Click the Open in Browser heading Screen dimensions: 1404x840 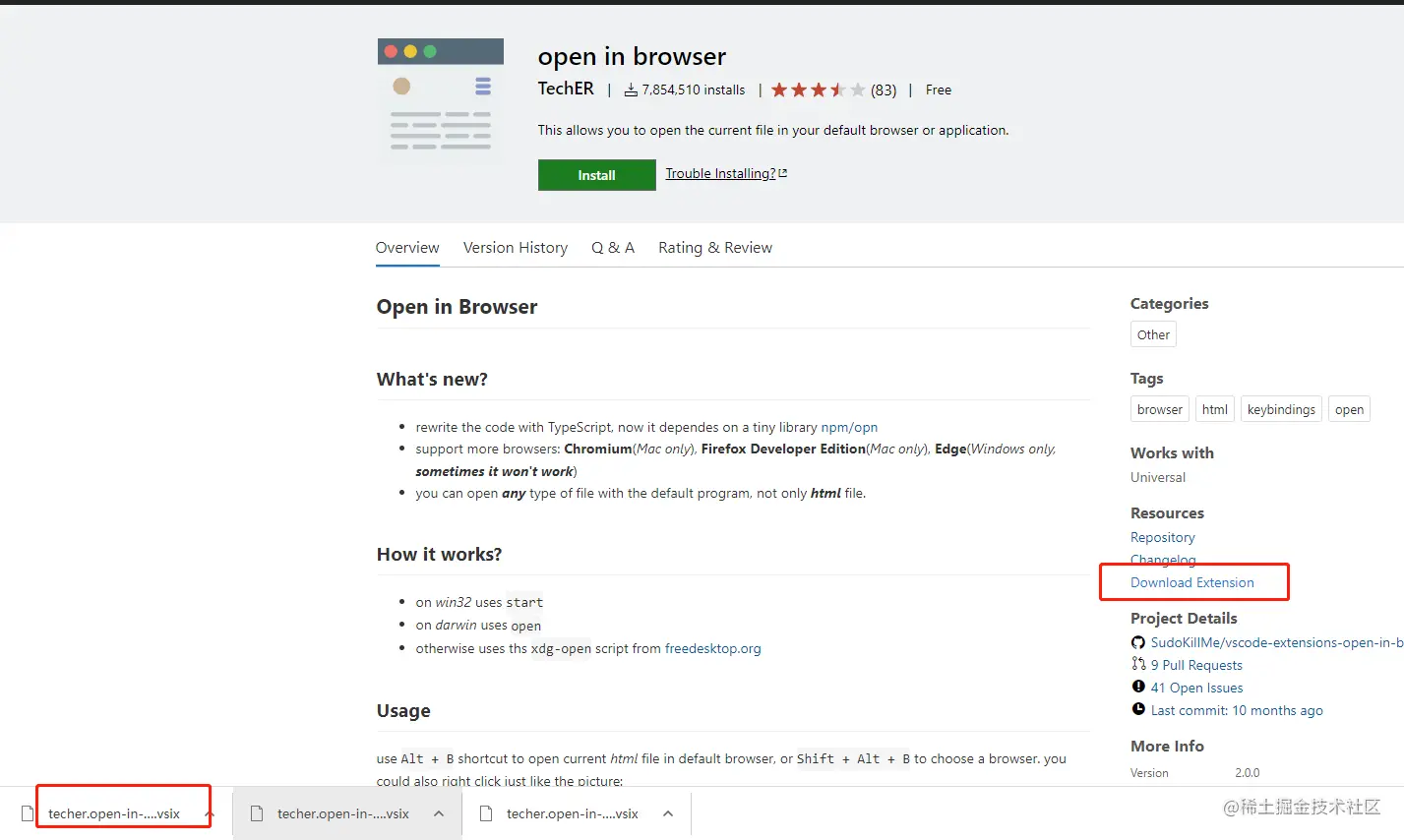pos(457,307)
